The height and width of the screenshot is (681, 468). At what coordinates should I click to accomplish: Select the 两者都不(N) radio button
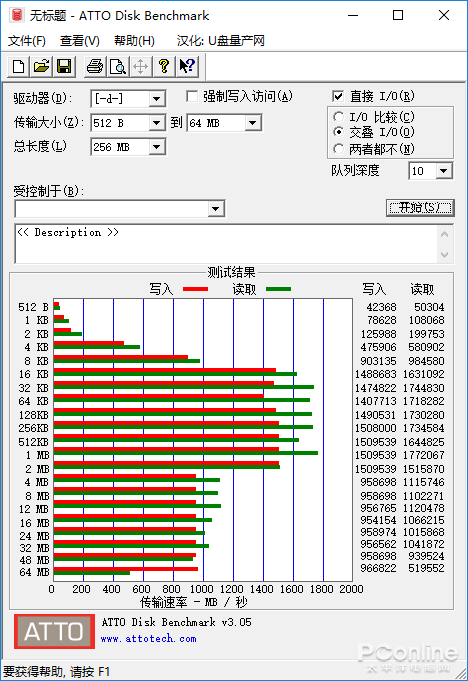(x=338, y=149)
